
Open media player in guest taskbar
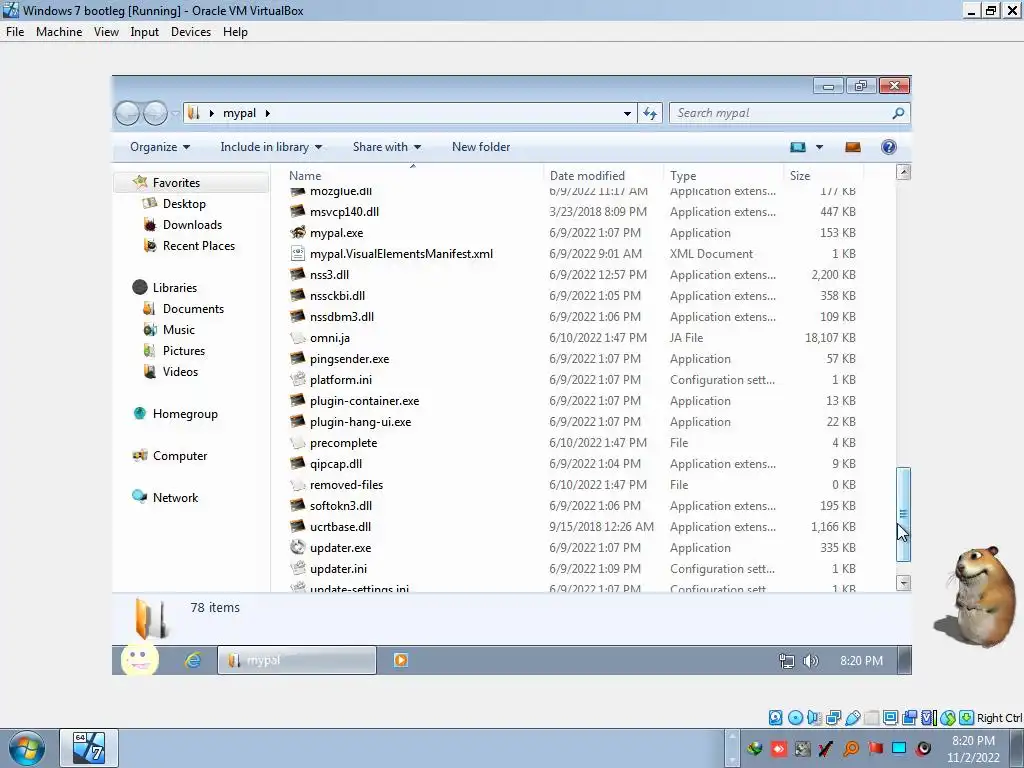(x=401, y=660)
